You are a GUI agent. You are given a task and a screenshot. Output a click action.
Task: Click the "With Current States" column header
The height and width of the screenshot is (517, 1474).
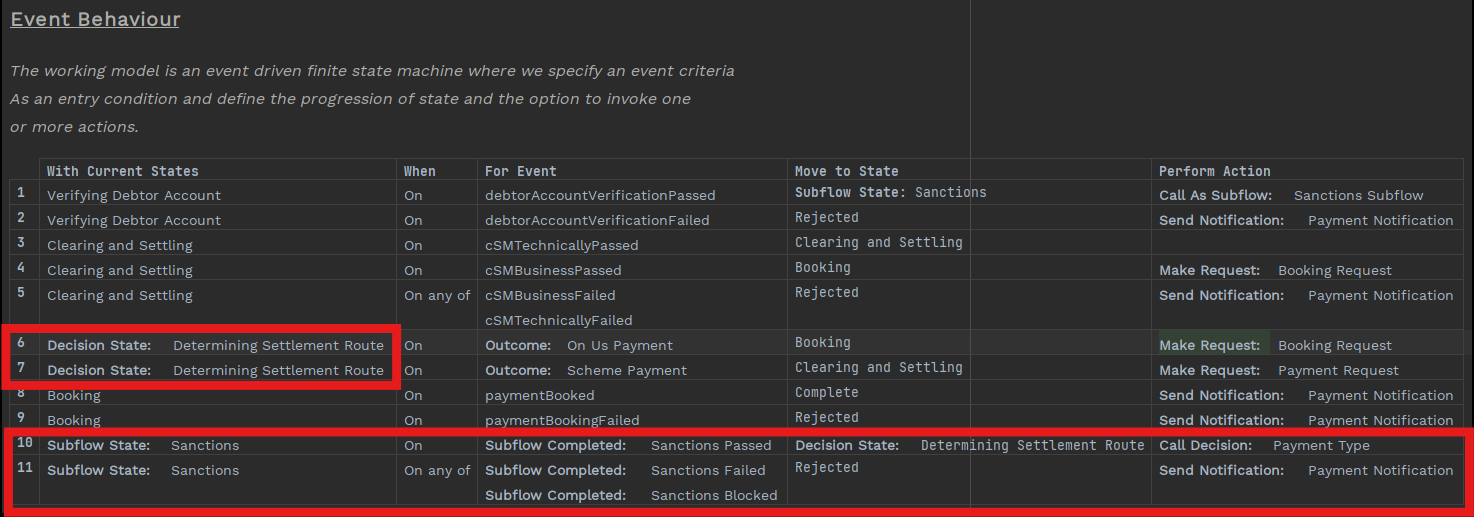pos(122,171)
